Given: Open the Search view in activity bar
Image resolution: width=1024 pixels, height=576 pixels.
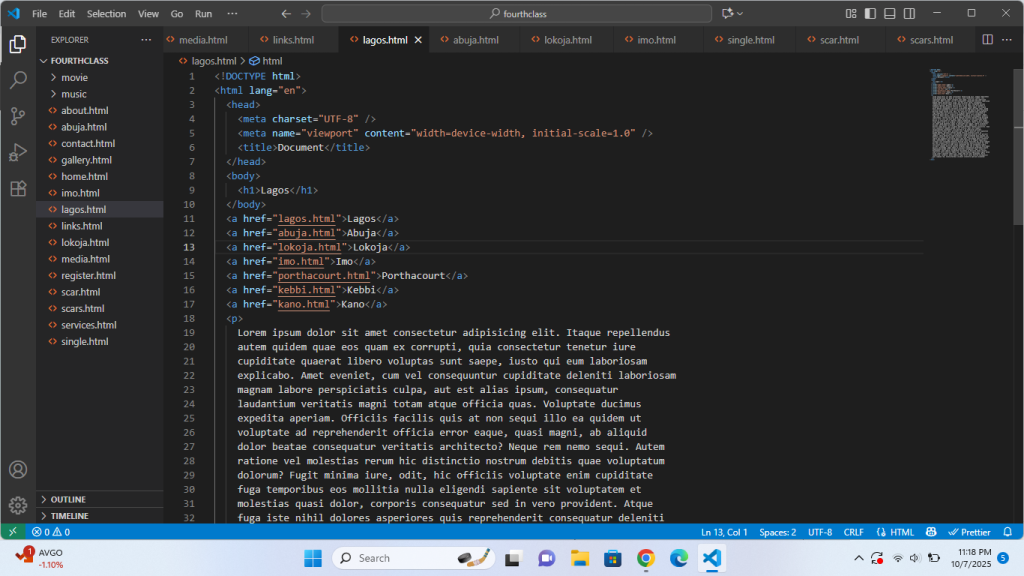Looking at the screenshot, I should click(18, 80).
